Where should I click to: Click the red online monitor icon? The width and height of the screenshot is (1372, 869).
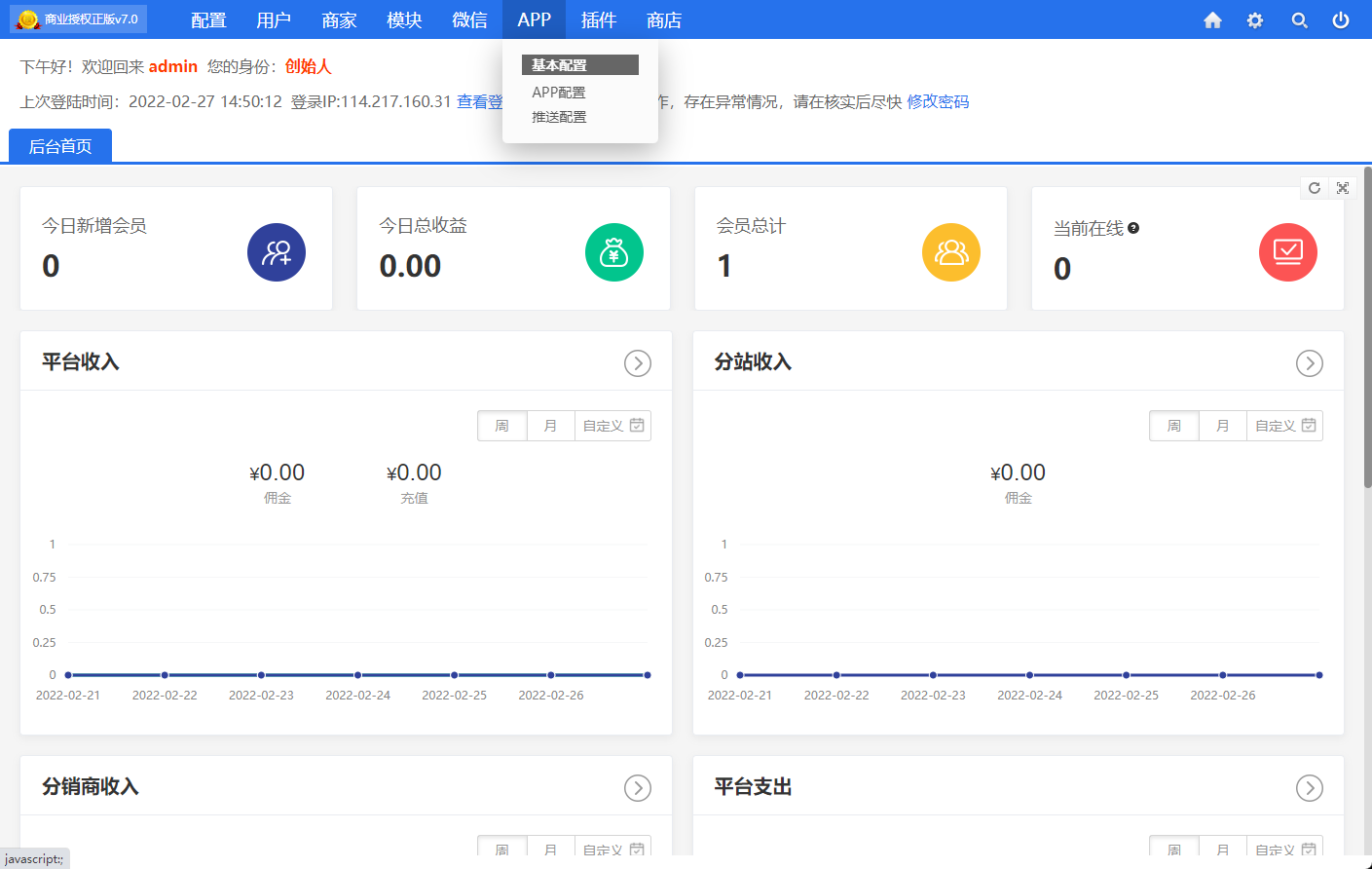[1288, 252]
